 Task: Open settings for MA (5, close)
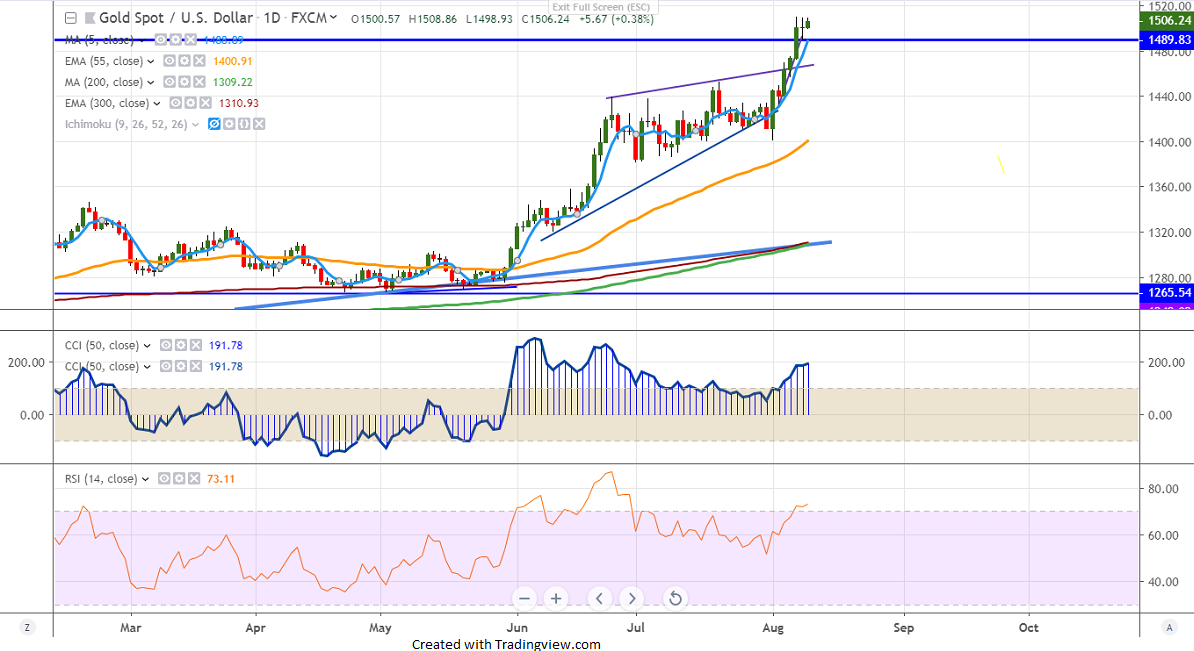click(x=175, y=40)
